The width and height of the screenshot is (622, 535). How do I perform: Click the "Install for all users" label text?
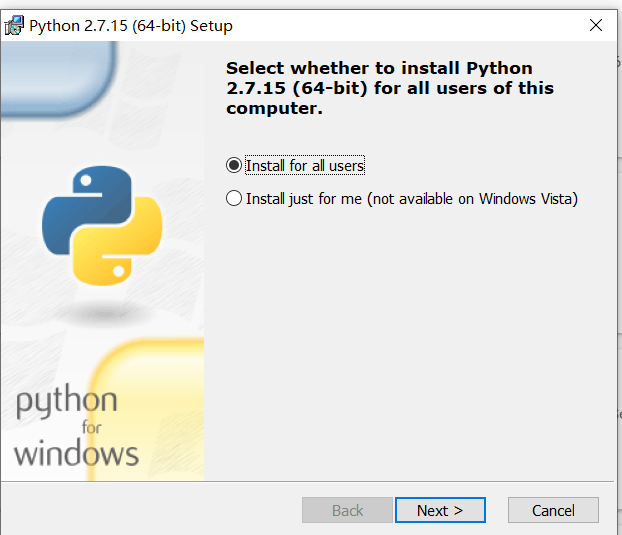click(x=305, y=165)
